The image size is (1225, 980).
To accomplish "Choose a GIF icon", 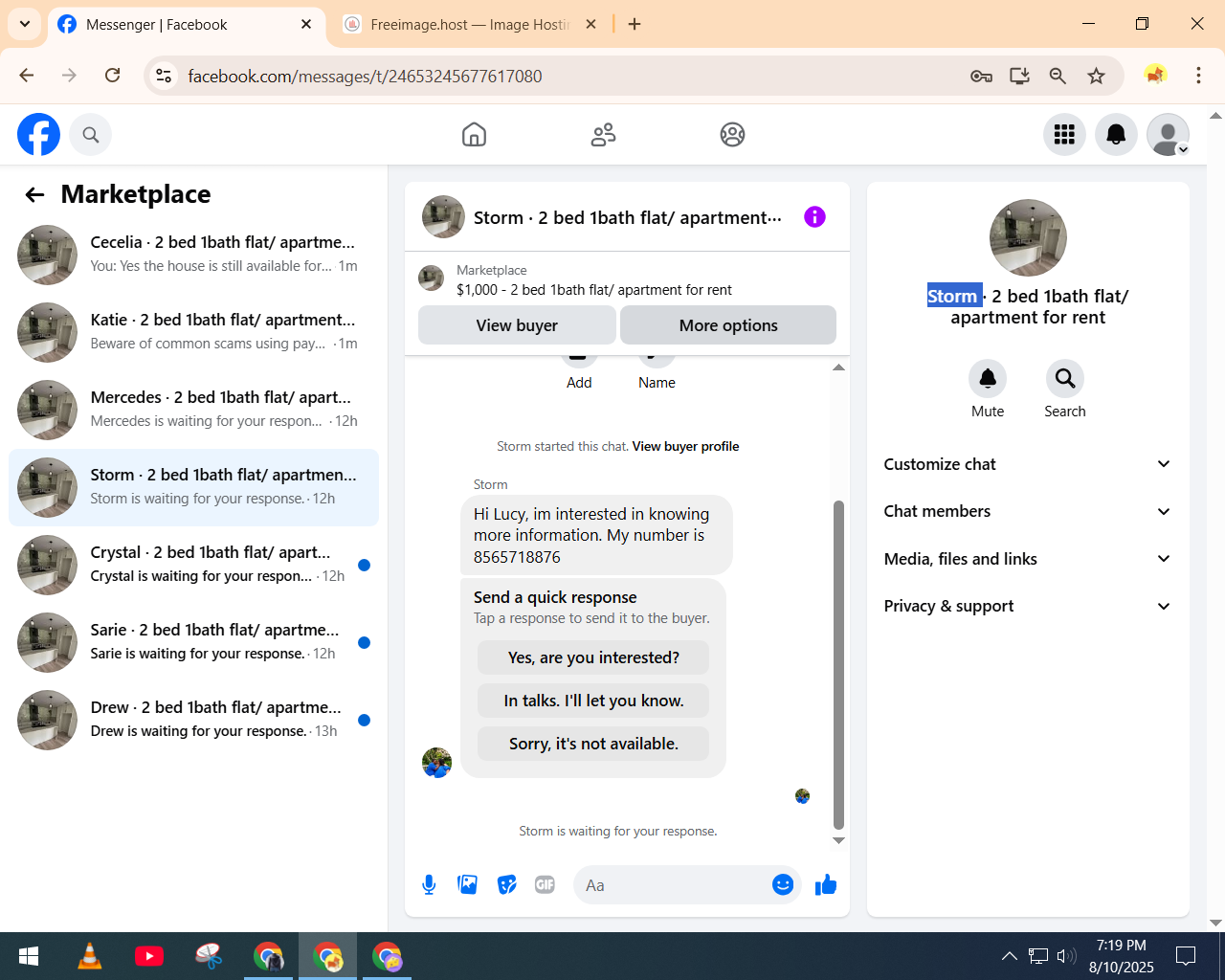I will pyautogui.click(x=545, y=885).
